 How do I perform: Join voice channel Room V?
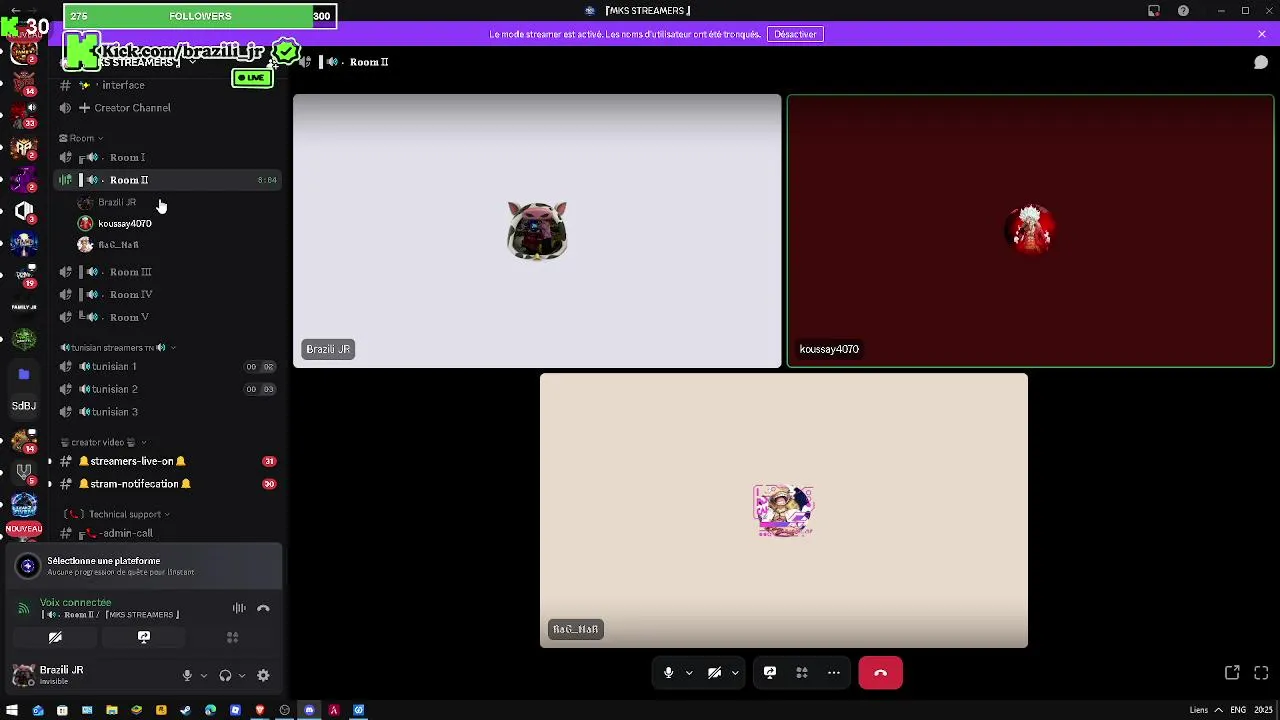click(x=166, y=317)
